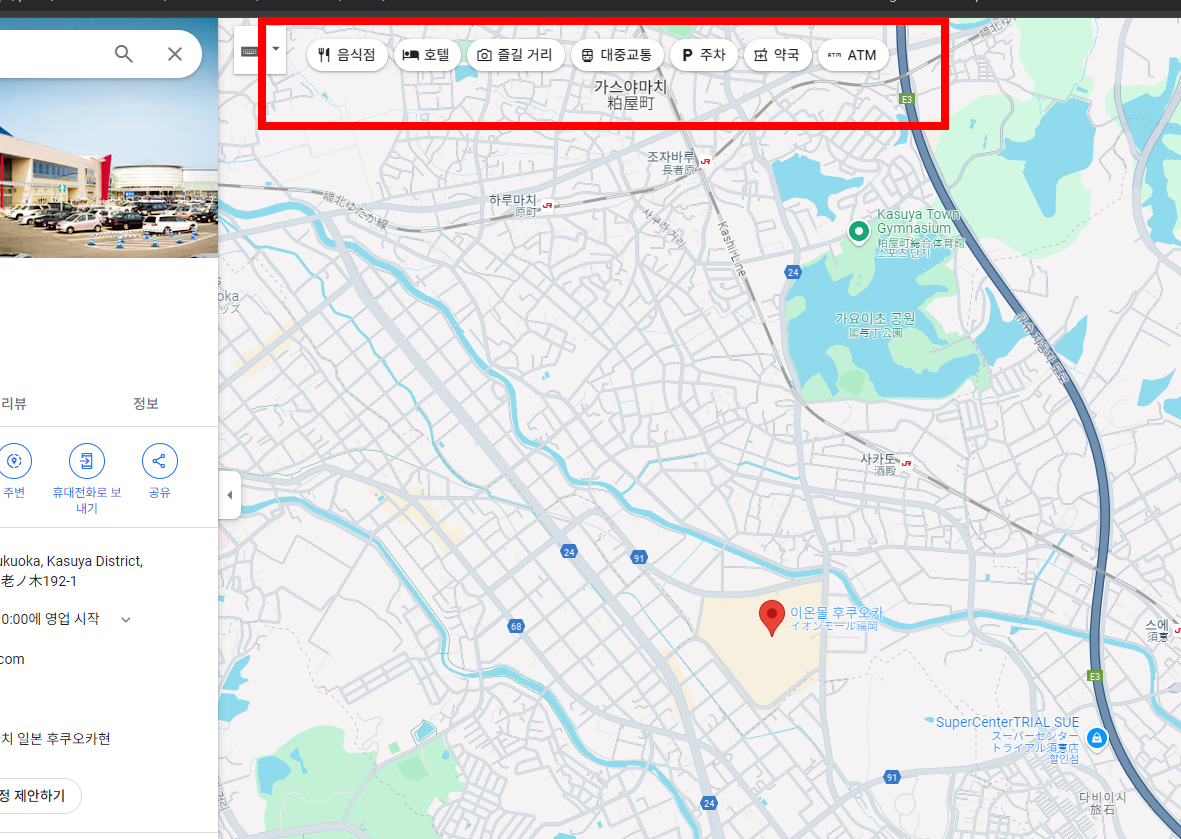Expand the keyboard input method dropdown arrow

(x=274, y=48)
